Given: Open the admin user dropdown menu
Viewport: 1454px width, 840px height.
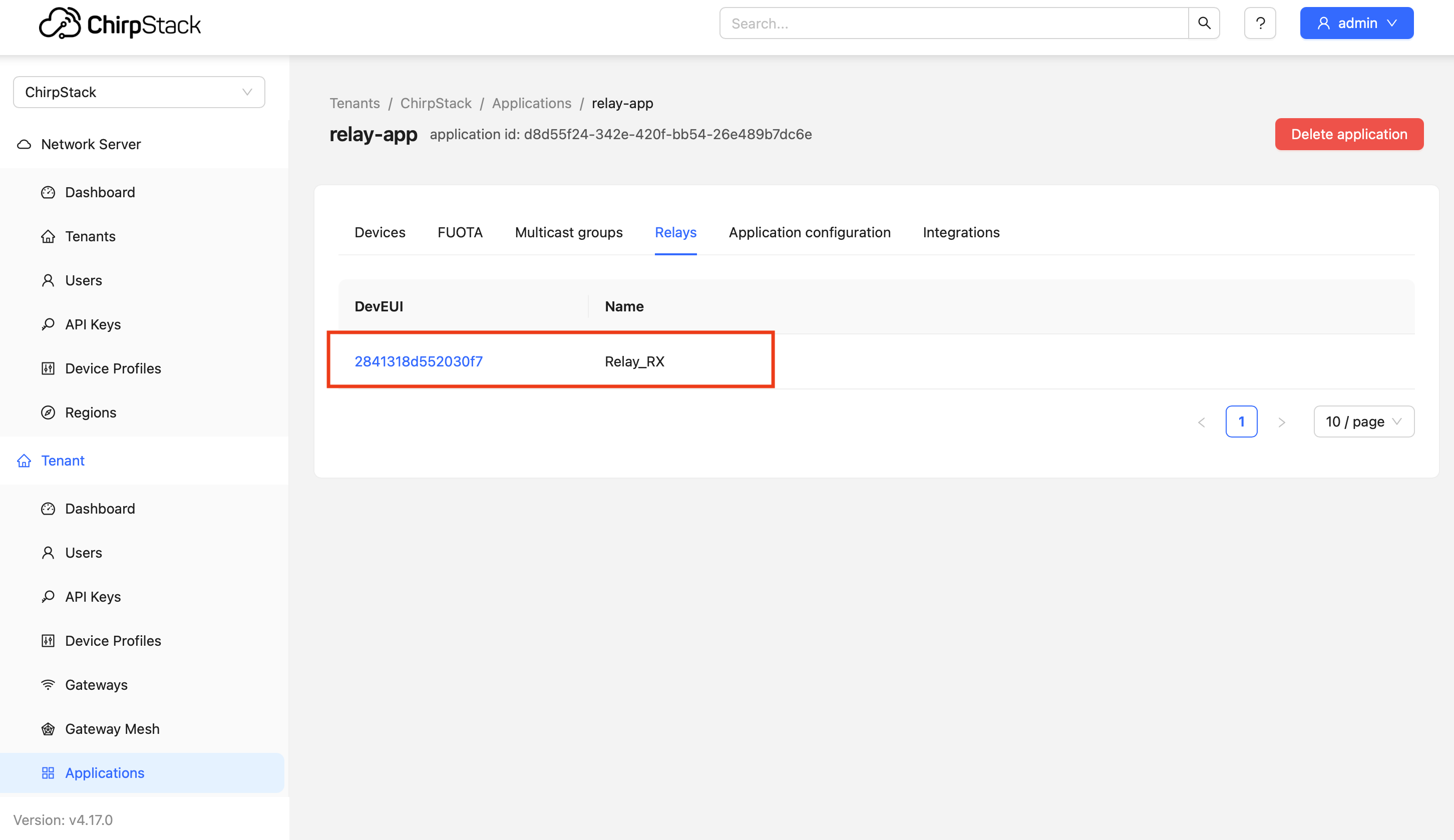Looking at the screenshot, I should [x=1356, y=23].
